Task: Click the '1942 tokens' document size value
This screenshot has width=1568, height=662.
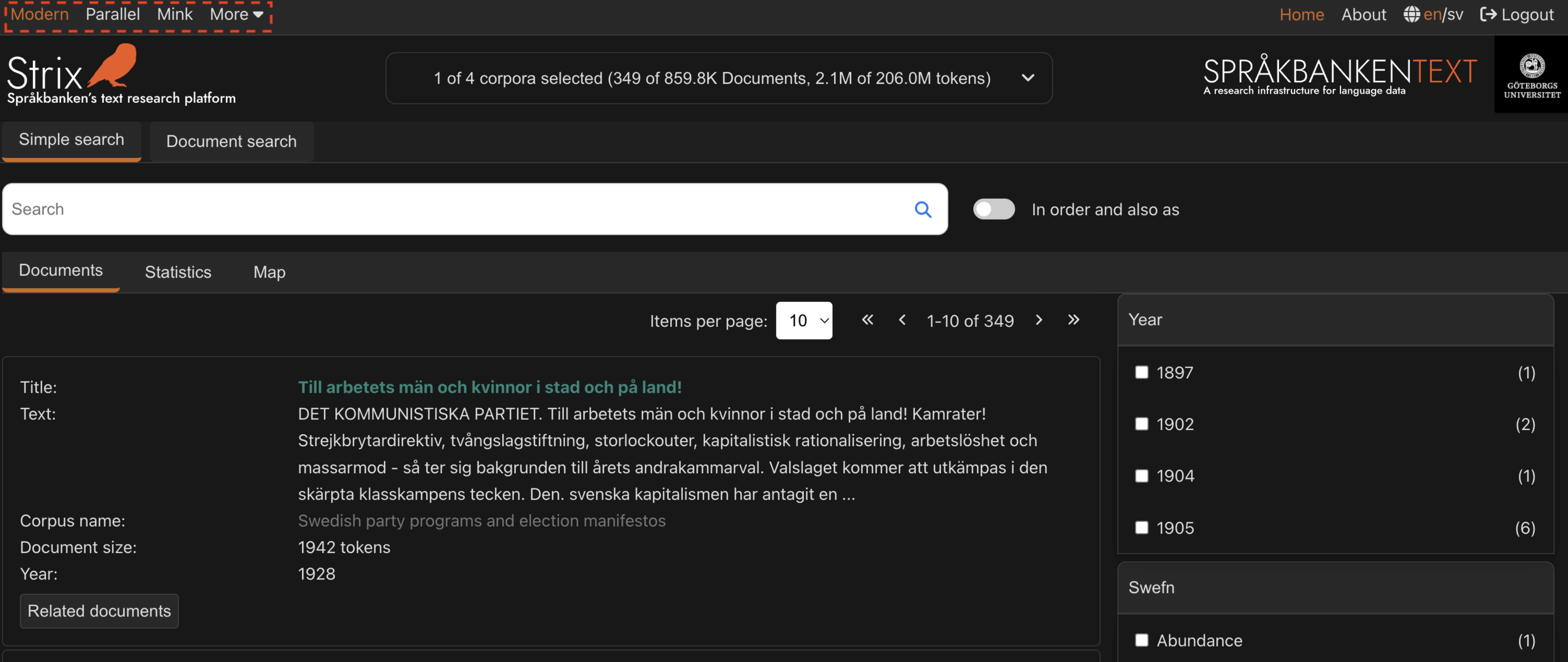Action: pos(344,548)
